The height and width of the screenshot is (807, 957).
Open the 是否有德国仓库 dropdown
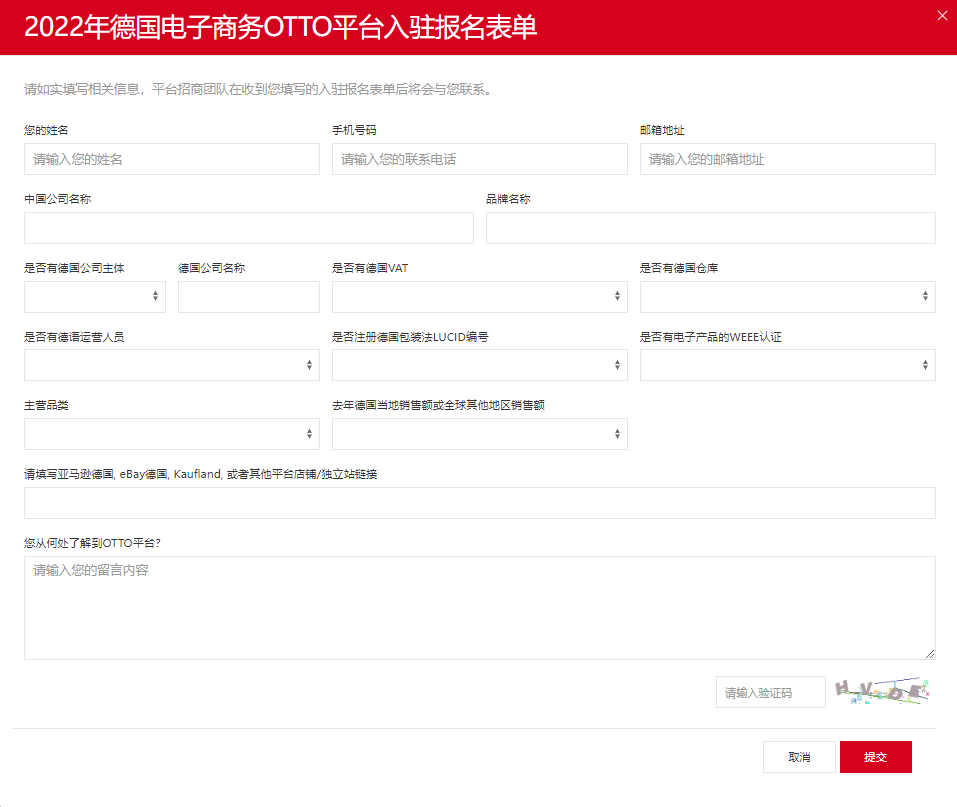pos(787,296)
